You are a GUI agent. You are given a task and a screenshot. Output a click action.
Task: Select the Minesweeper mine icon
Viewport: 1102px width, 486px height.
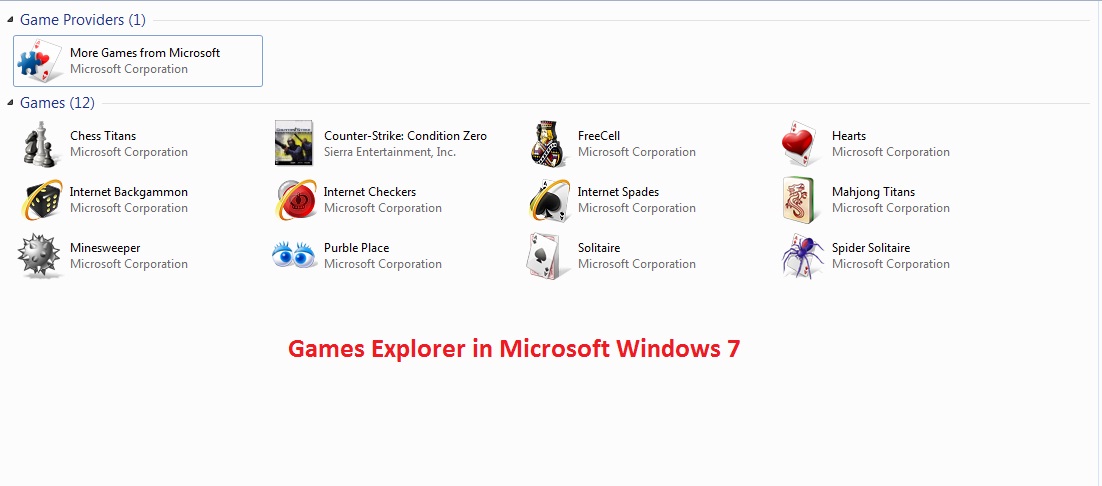click(x=40, y=256)
